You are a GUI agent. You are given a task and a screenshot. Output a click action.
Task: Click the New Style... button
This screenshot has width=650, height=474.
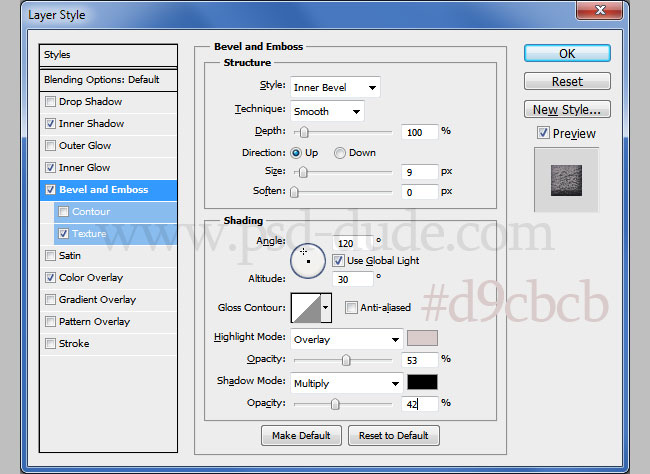[x=567, y=109]
